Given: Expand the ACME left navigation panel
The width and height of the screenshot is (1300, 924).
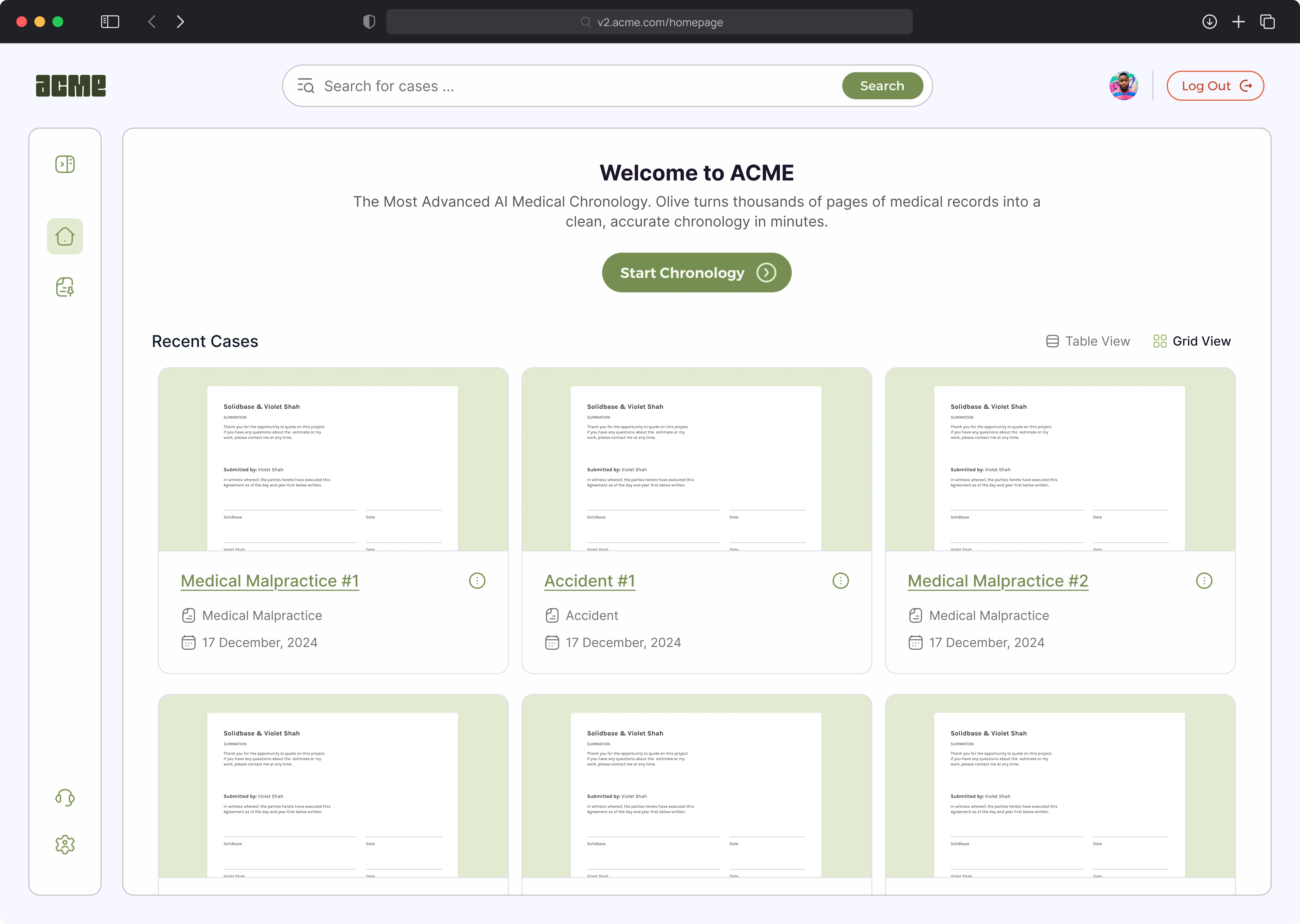Looking at the screenshot, I should click(x=65, y=165).
